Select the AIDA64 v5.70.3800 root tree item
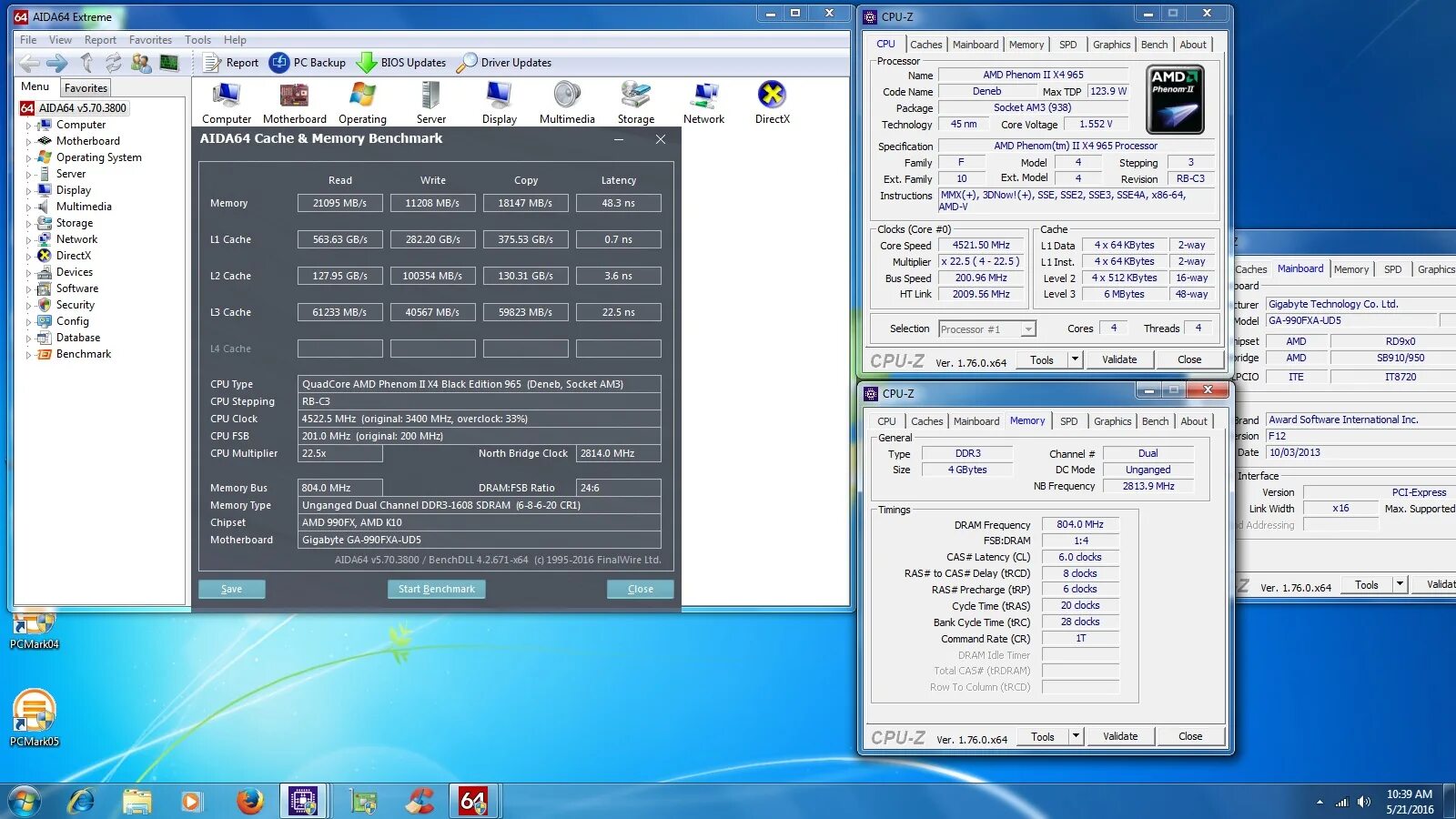The height and width of the screenshot is (819, 1456). pos(74,108)
